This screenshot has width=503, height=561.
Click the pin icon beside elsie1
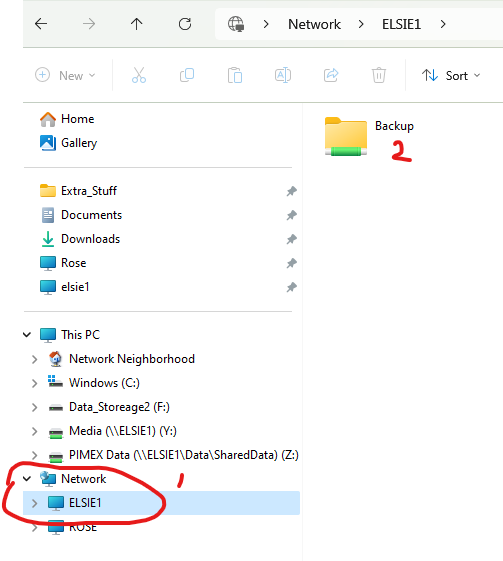(x=292, y=287)
